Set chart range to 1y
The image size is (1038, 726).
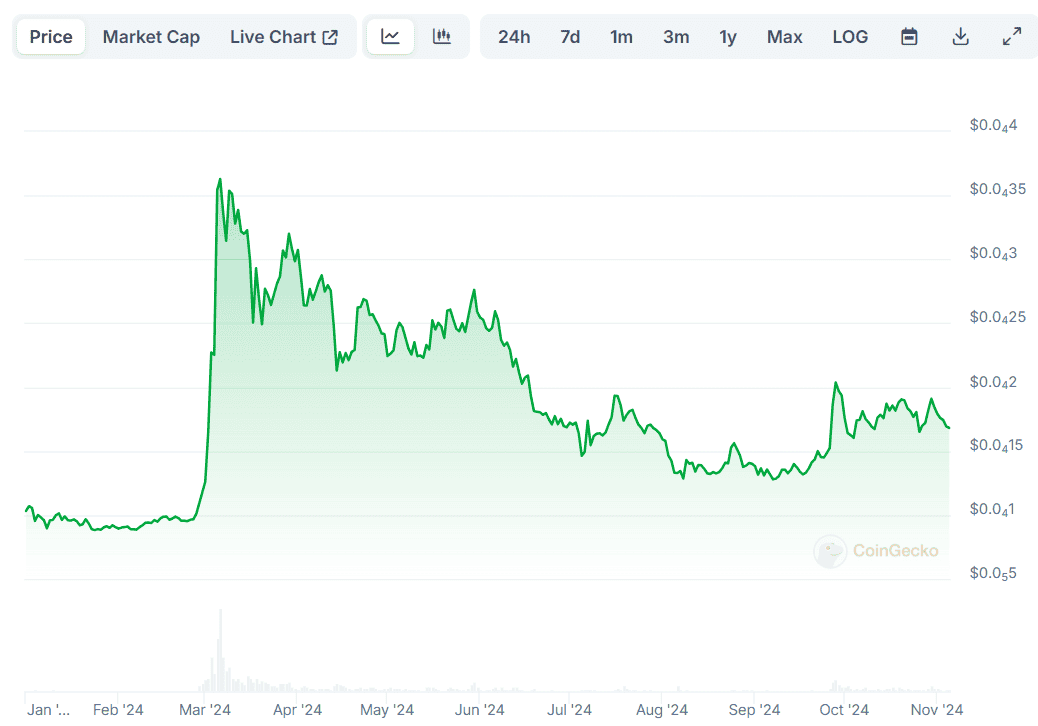[728, 36]
